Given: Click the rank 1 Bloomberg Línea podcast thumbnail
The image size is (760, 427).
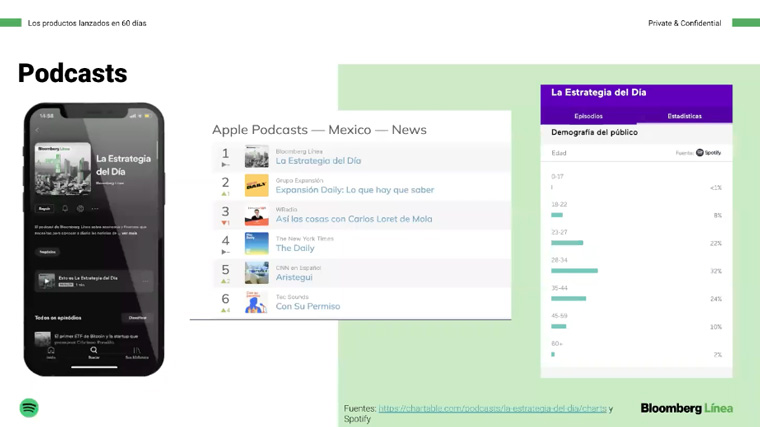Looking at the screenshot, I should 256,157.
